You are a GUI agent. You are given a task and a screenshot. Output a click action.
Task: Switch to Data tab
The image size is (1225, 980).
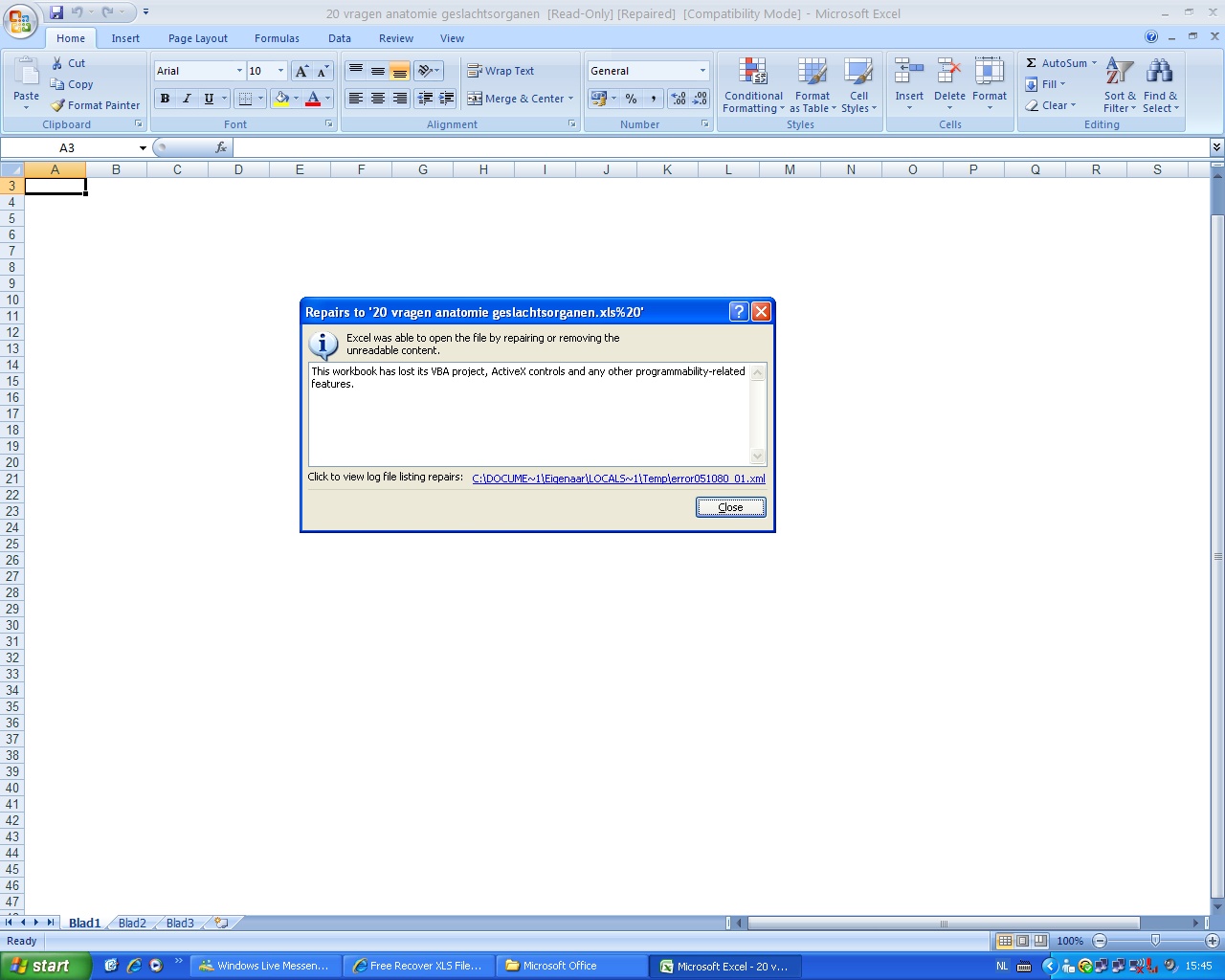pyautogui.click(x=340, y=38)
